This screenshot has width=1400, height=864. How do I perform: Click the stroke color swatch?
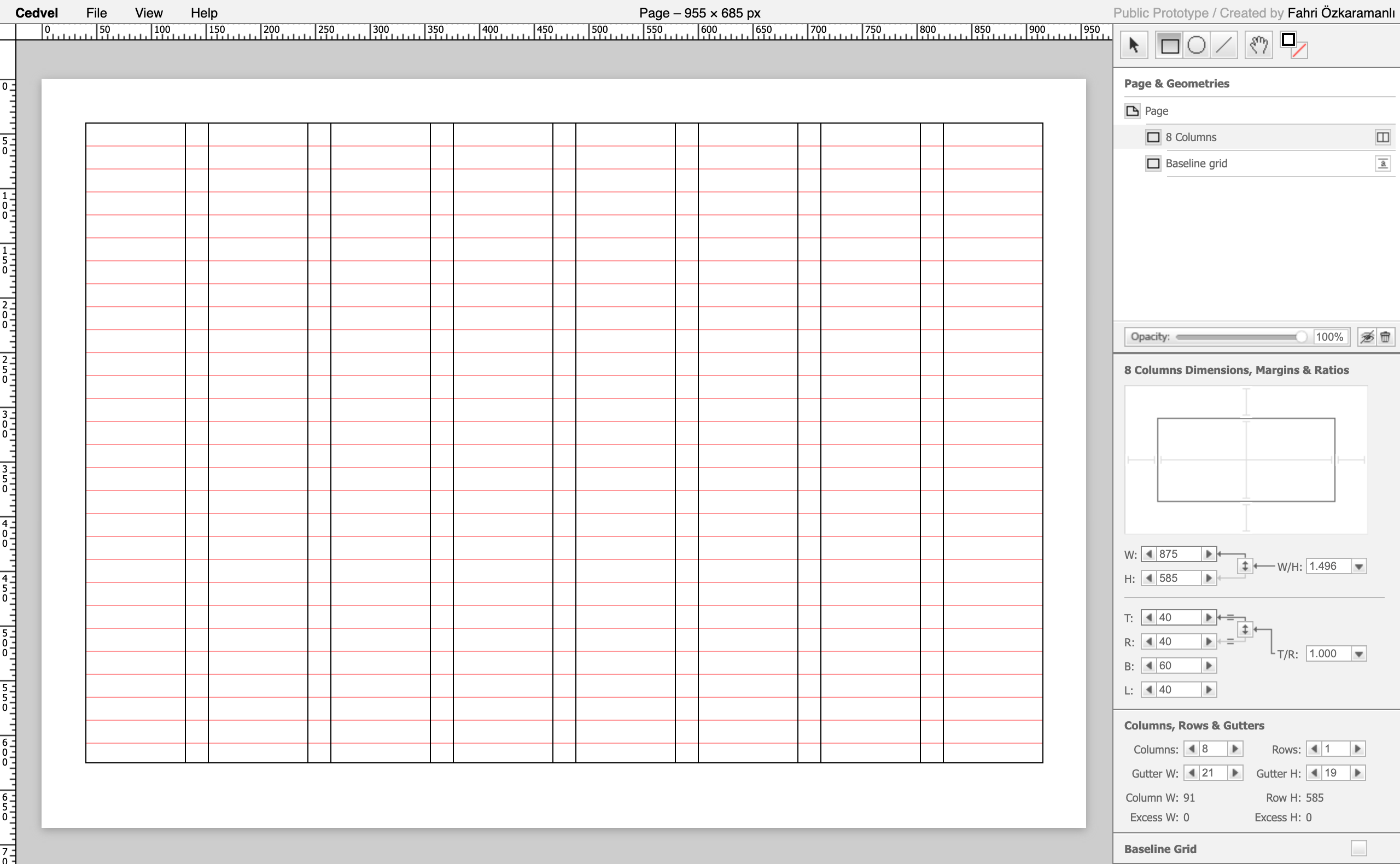pyautogui.click(x=1288, y=40)
